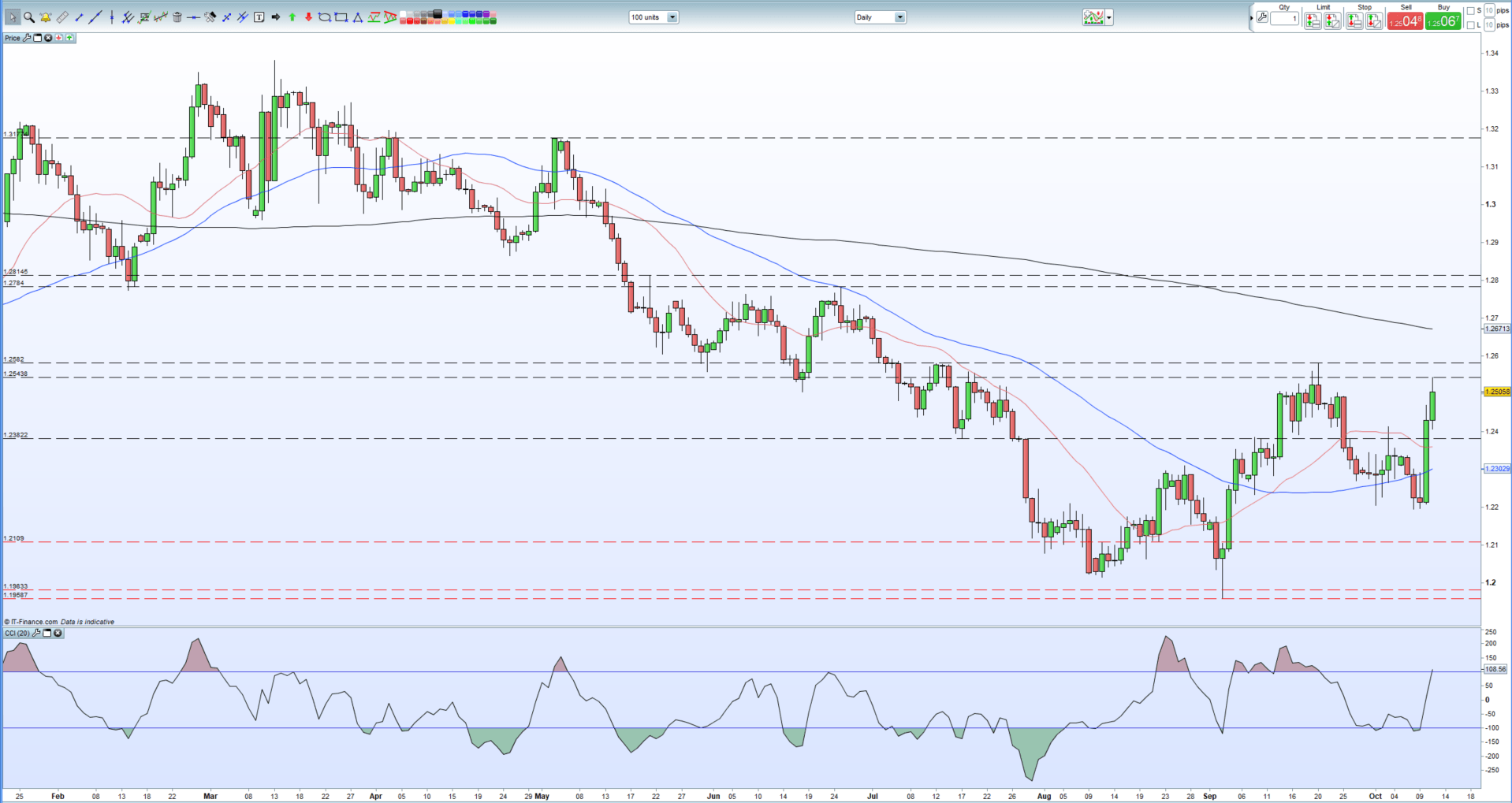Select the arrow cursor tool
Viewport: 1512px width, 803px height.
[x=13, y=17]
